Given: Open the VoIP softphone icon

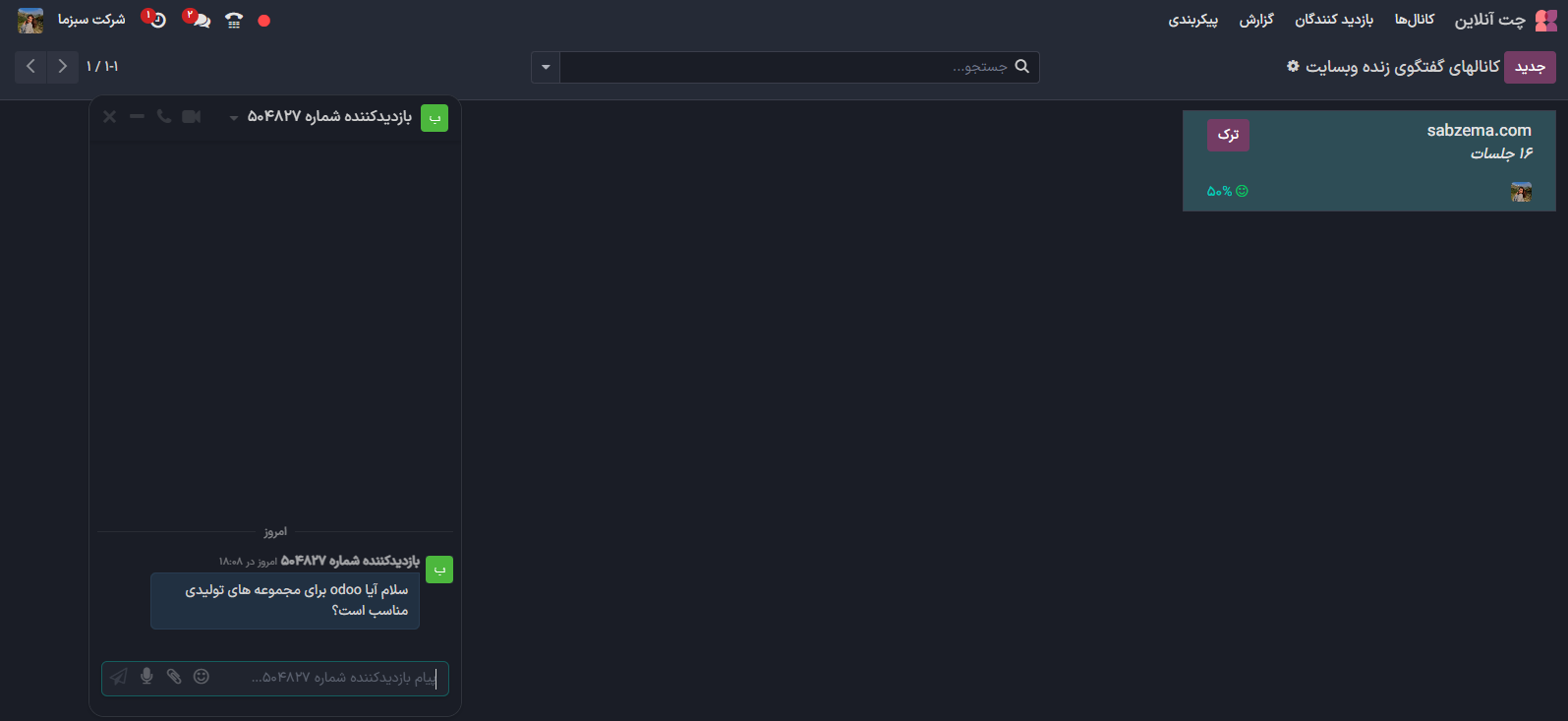Looking at the screenshot, I should (234, 21).
